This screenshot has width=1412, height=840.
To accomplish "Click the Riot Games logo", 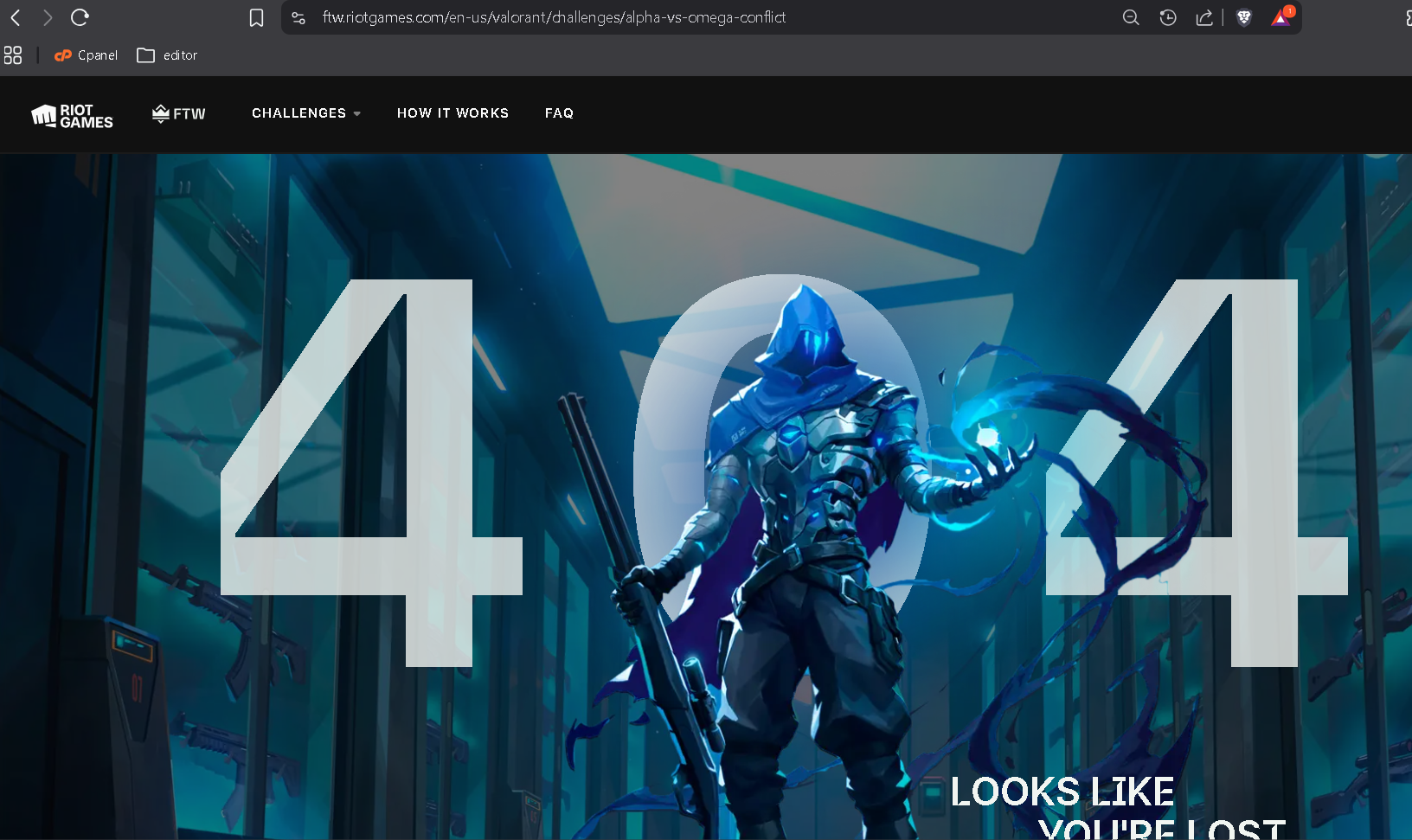I will coord(73,116).
